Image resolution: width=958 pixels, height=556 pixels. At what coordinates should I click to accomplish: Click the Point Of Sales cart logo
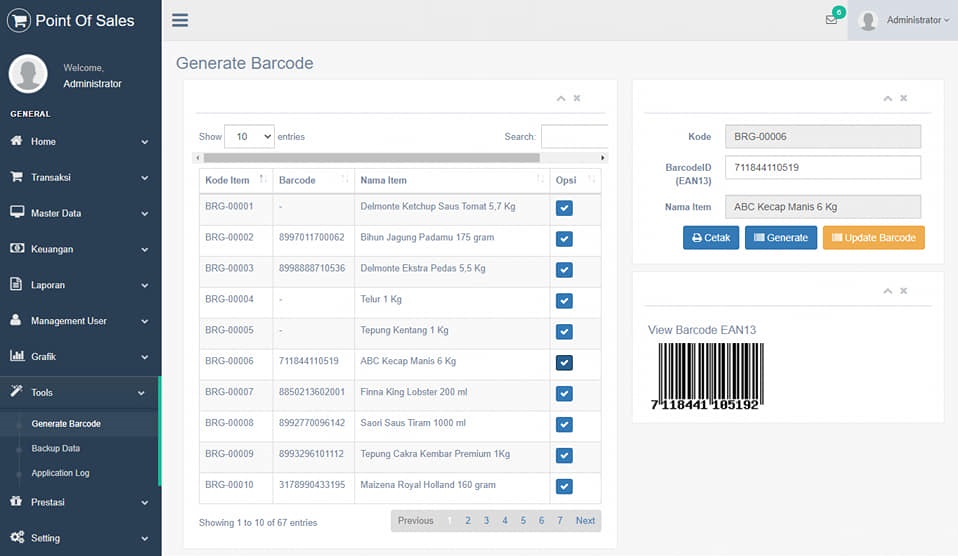(x=19, y=20)
